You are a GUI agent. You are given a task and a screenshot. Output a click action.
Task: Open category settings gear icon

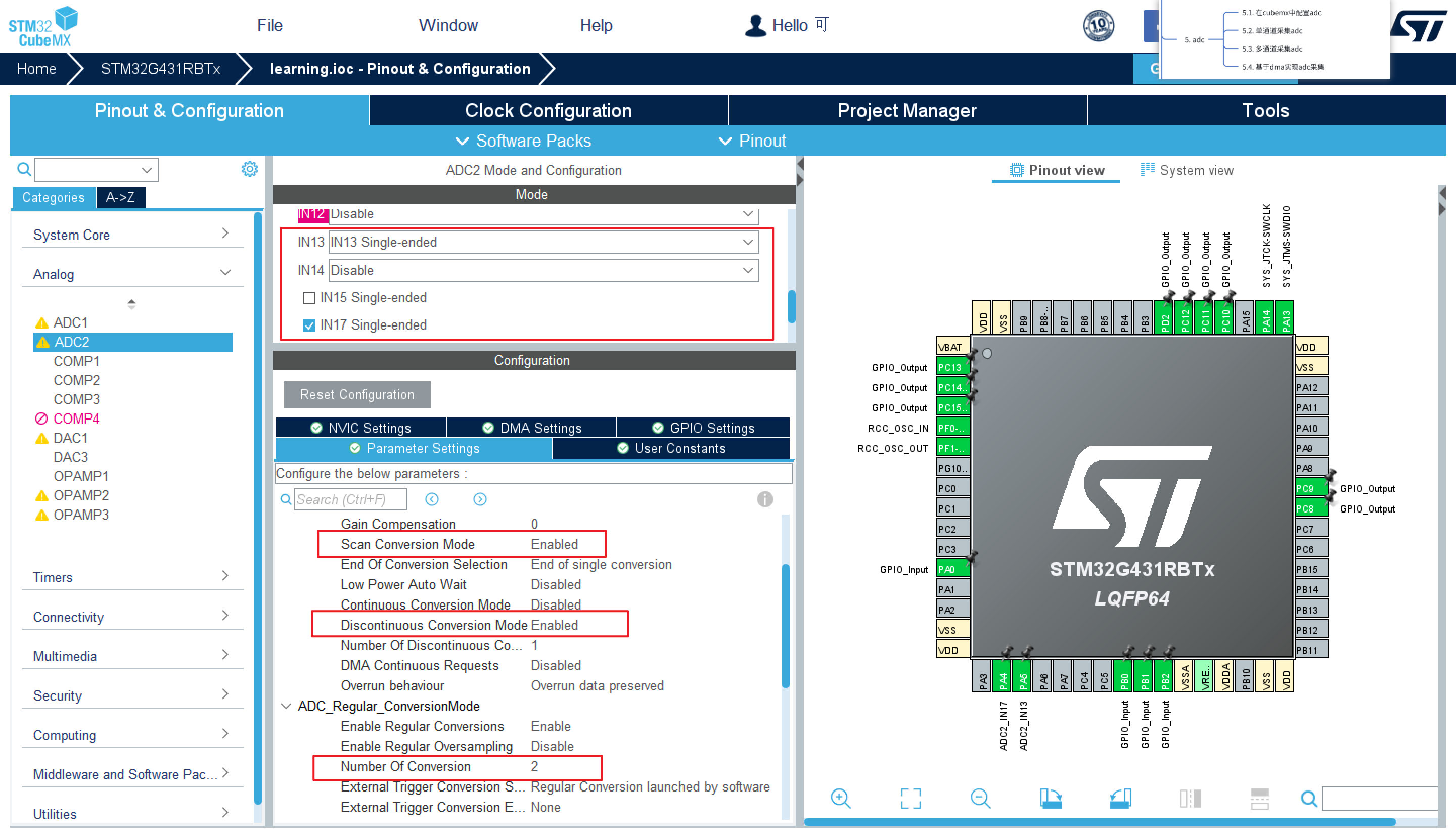pos(249,169)
